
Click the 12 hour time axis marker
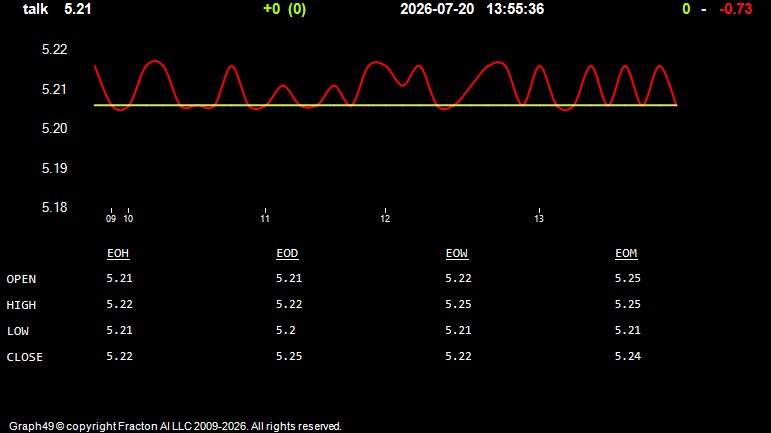point(385,218)
